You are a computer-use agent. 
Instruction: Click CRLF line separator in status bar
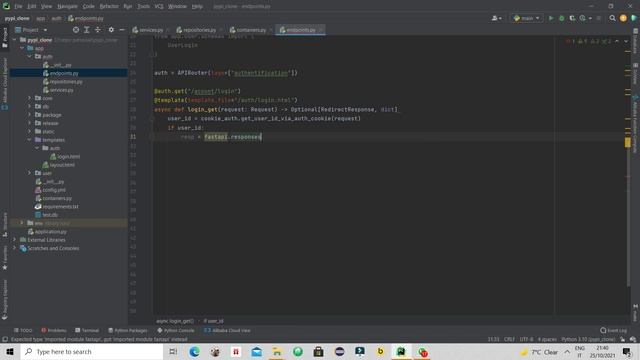click(x=509, y=339)
